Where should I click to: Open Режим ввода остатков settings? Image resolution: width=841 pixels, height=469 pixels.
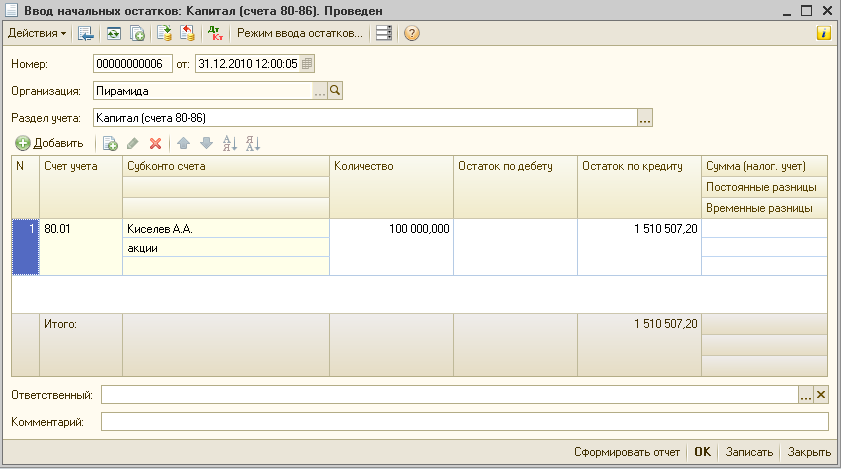point(299,33)
